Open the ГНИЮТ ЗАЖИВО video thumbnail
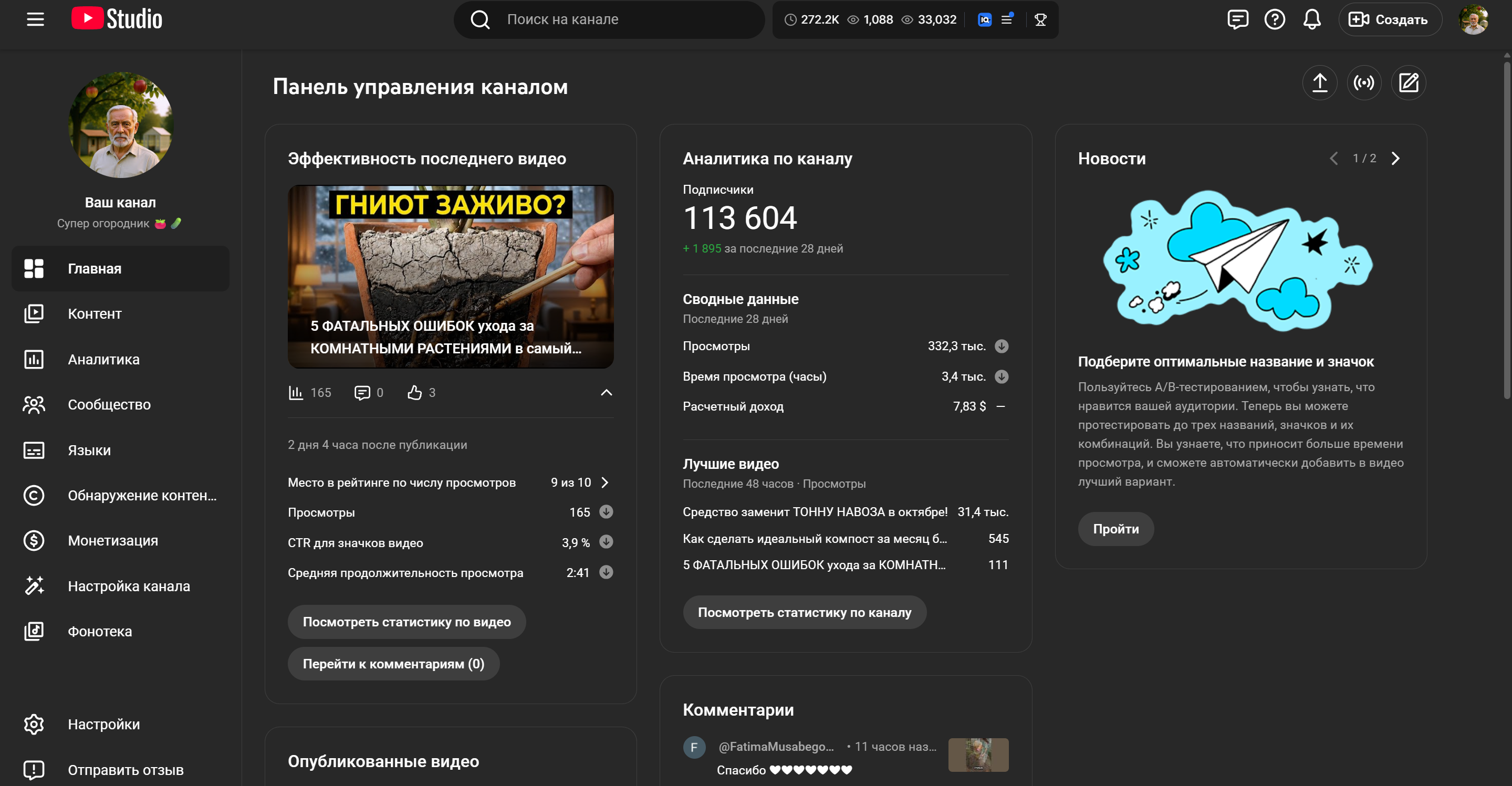The image size is (1512, 786). [450, 277]
